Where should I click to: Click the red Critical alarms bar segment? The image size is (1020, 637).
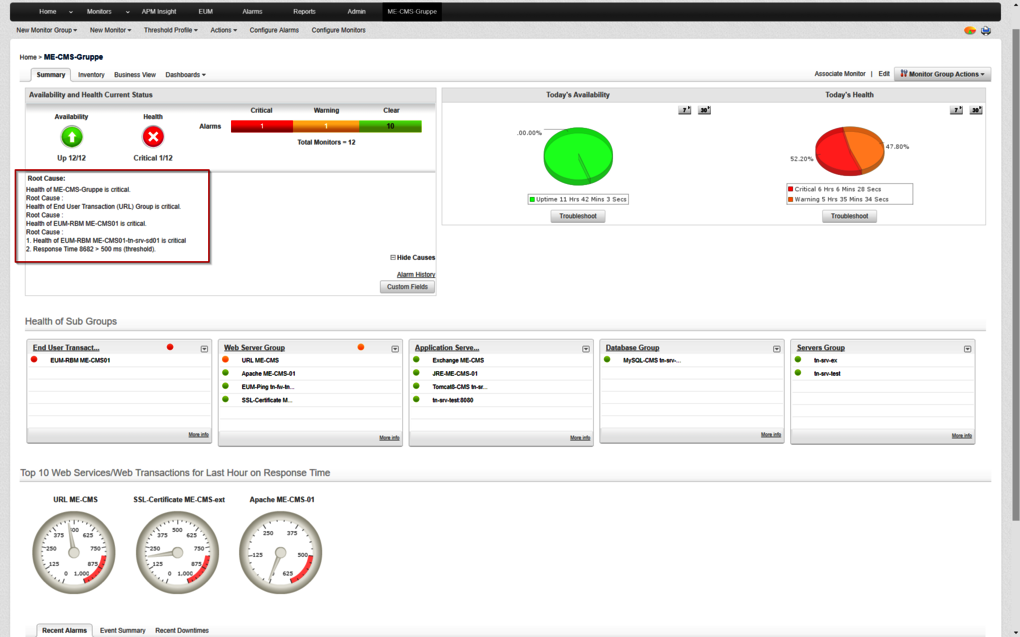(261, 127)
